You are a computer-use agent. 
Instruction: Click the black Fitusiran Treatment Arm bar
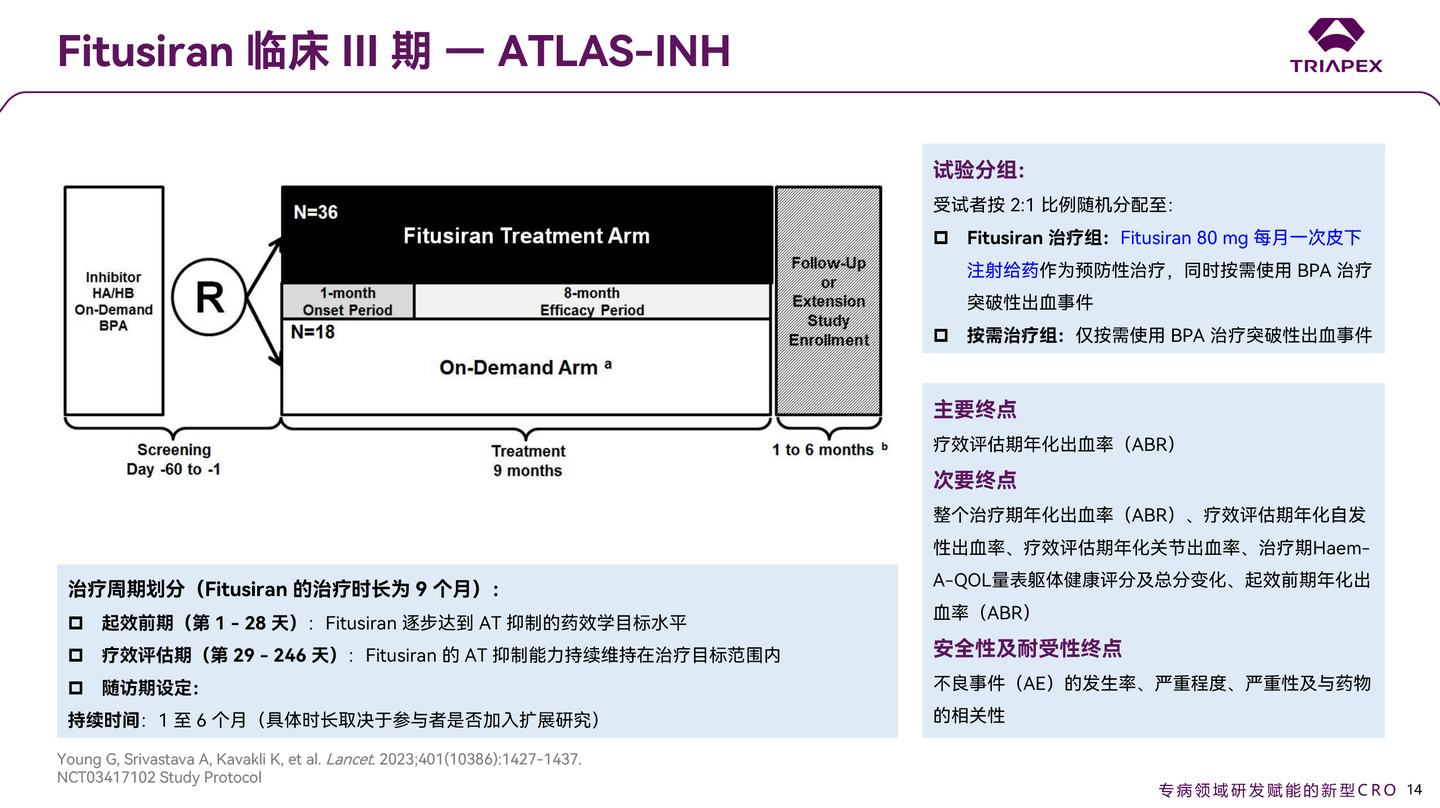(527, 235)
